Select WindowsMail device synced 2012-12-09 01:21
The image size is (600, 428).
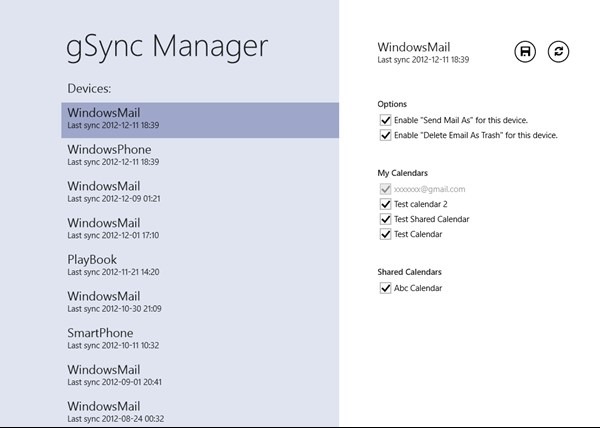pyautogui.click(x=200, y=192)
